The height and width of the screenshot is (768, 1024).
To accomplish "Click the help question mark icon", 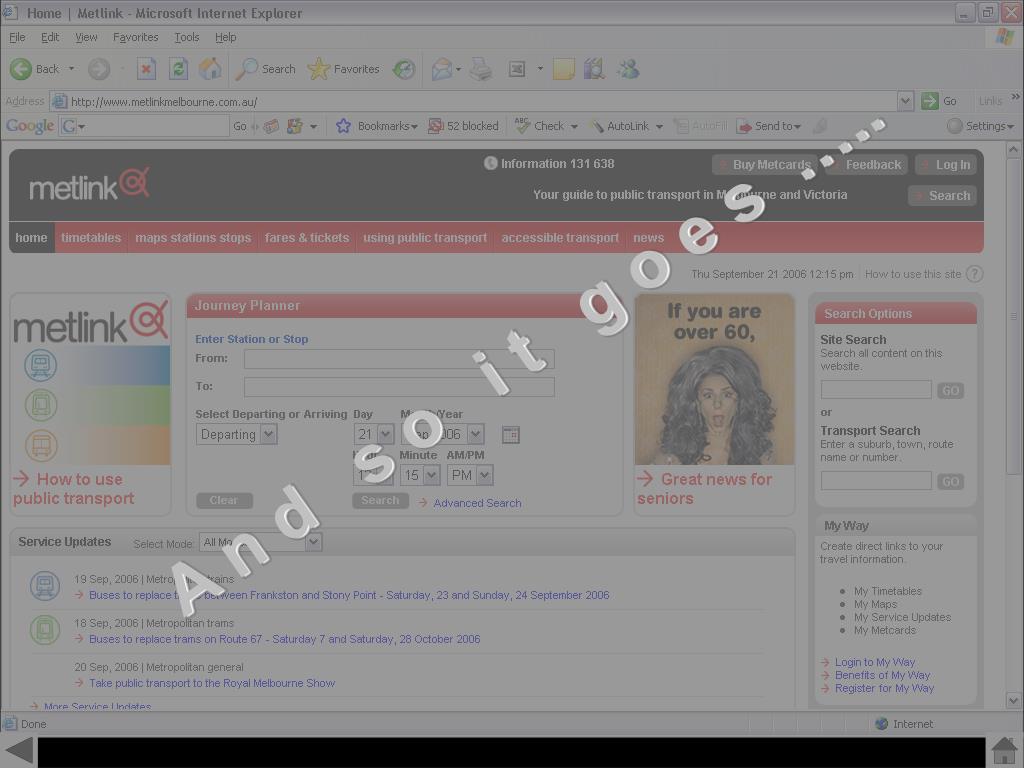I will (974, 274).
